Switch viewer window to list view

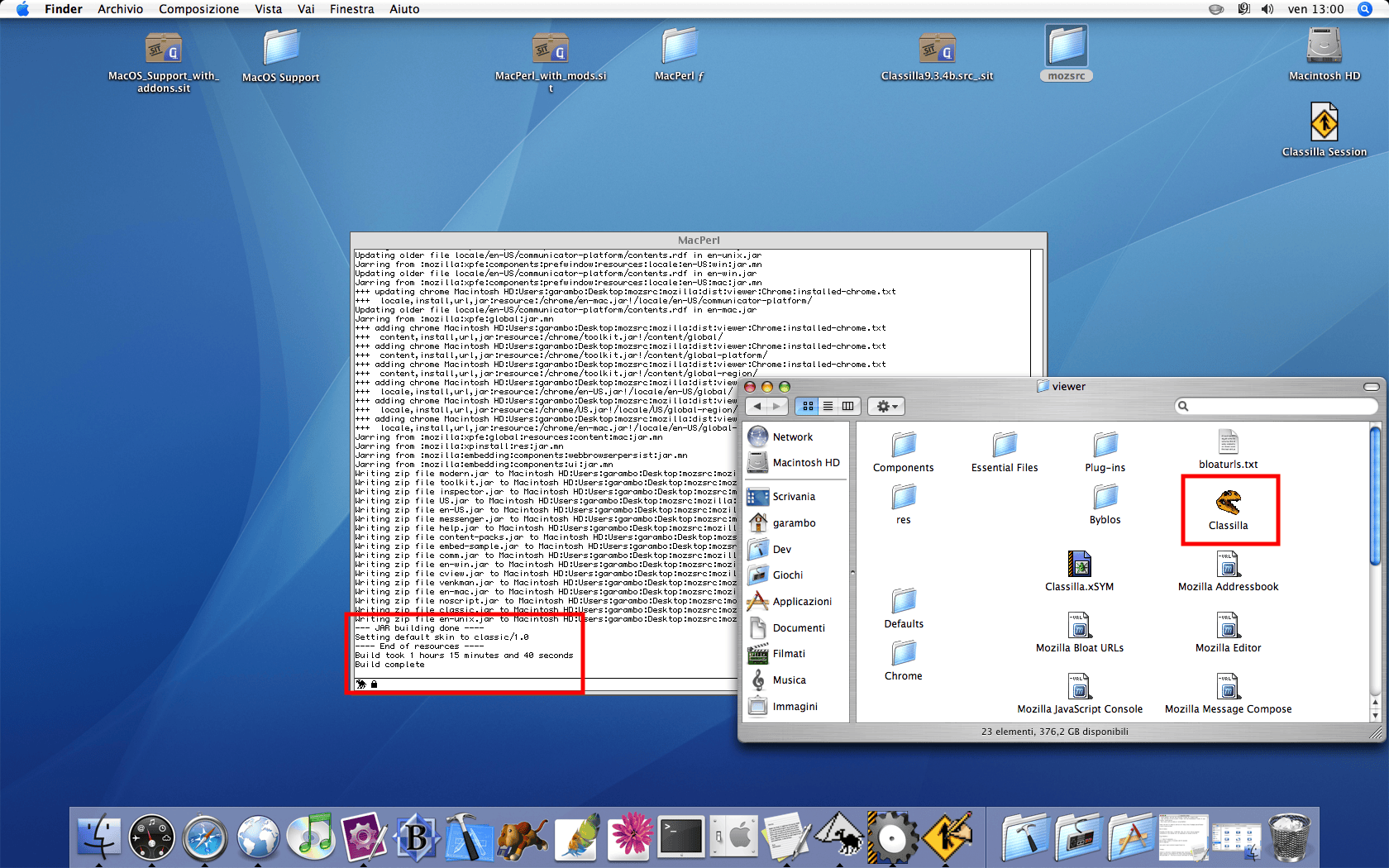828,406
